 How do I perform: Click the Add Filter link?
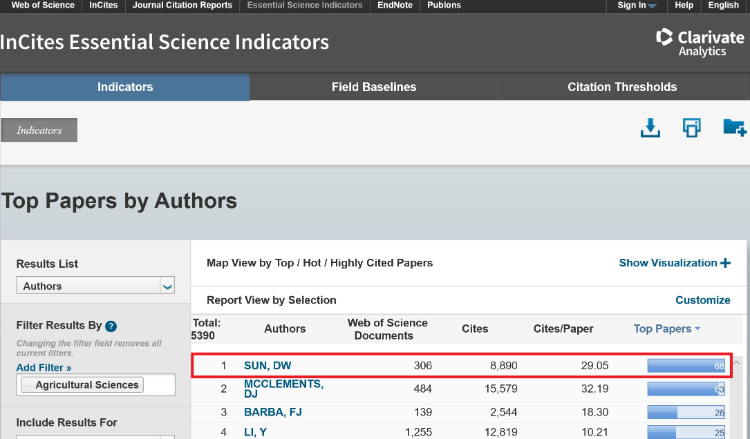pos(44,368)
